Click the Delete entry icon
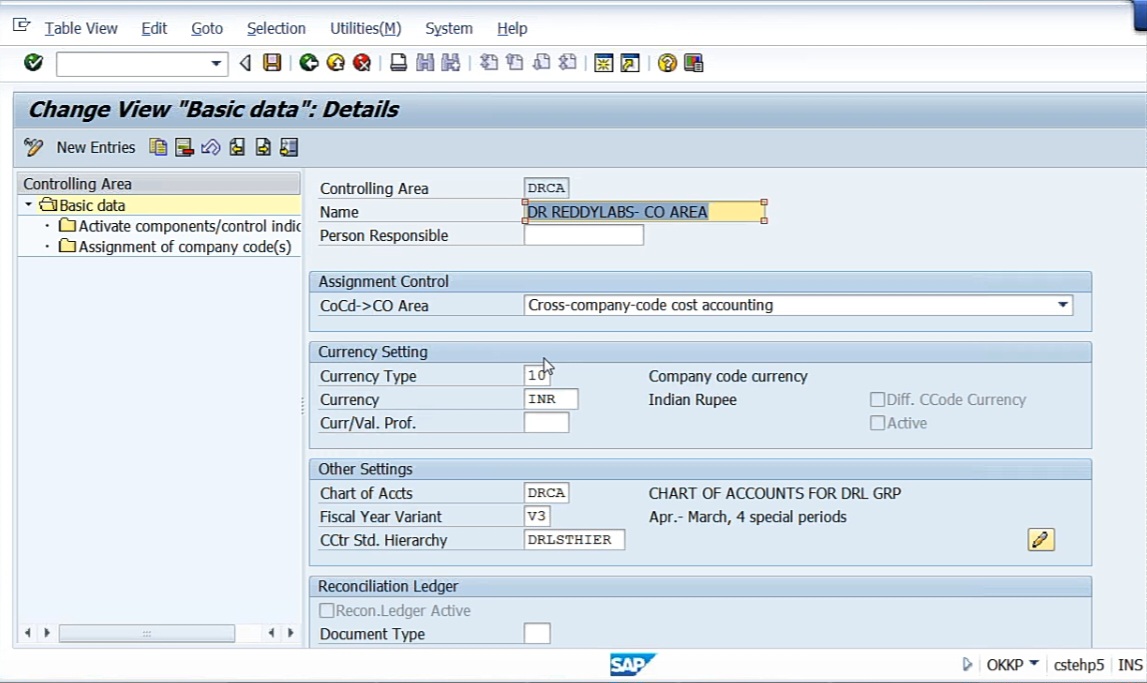The height and width of the screenshot is (683, 1147). (x=184, y=147)
